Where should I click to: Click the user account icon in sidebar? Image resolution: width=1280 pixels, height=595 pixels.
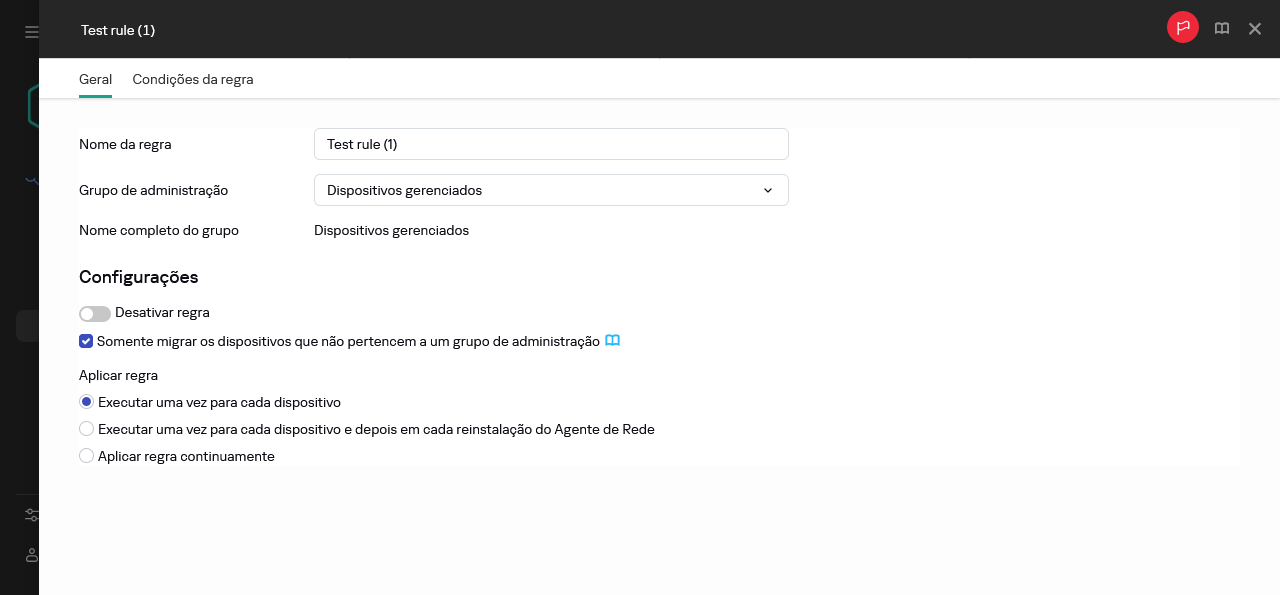[x=31, y=555]
